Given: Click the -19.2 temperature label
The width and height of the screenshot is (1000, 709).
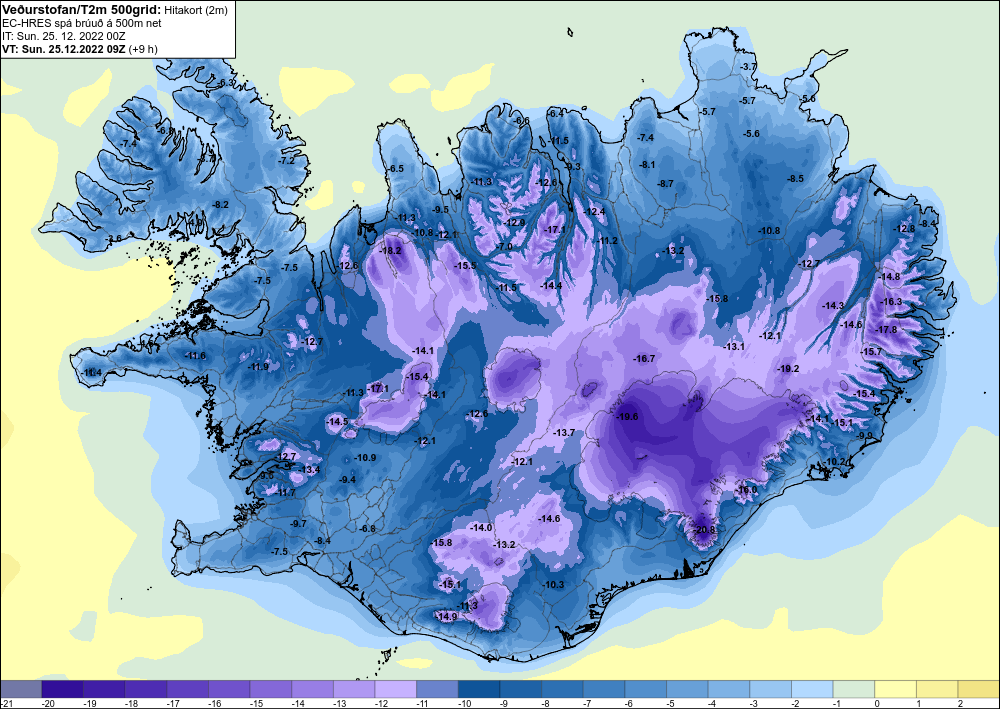Looking at the screenshot, I should (x=788, y=369).
